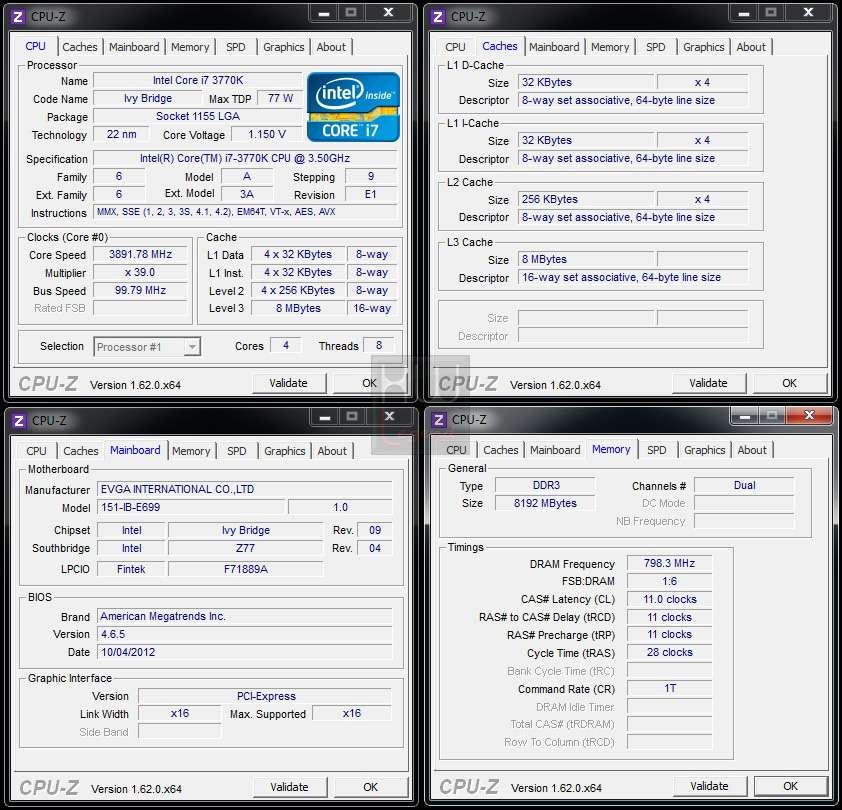Click the Specification field i7-3770K CPU @ 3.50GHz
This screenshot has height=810, width=842.
point(245,159)
